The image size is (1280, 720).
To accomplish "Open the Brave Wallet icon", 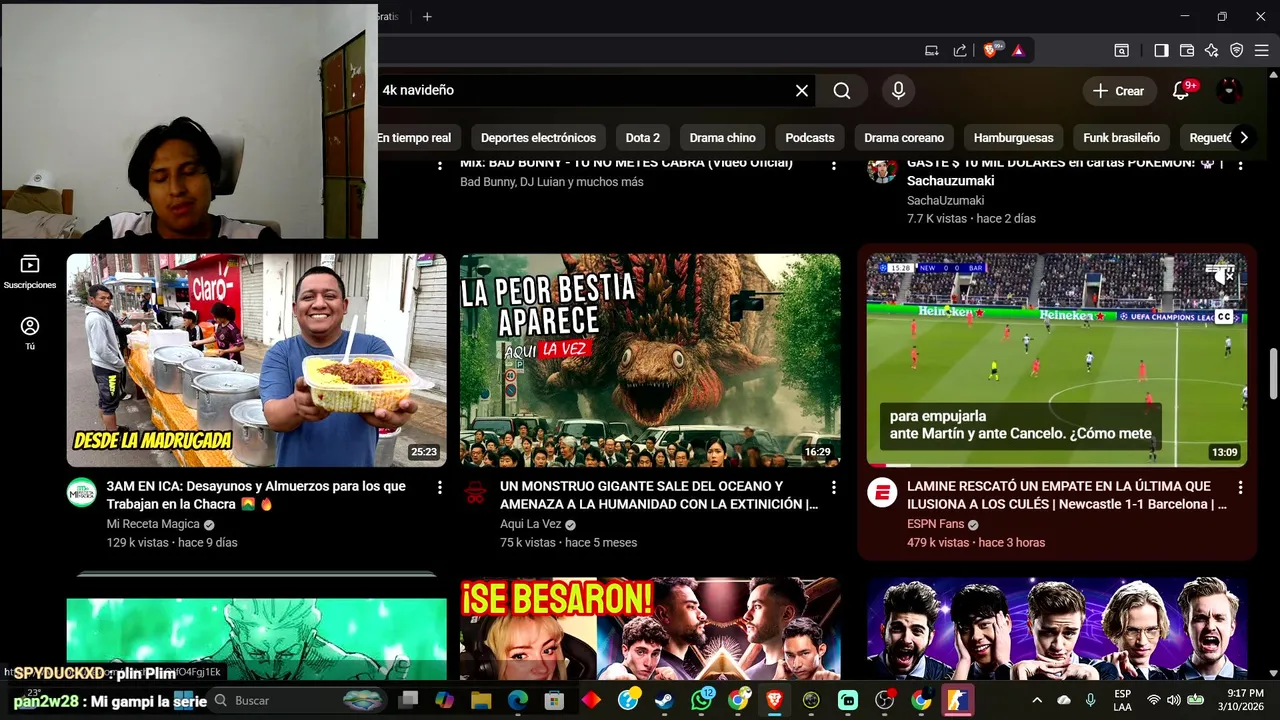I will point(1187,50).
